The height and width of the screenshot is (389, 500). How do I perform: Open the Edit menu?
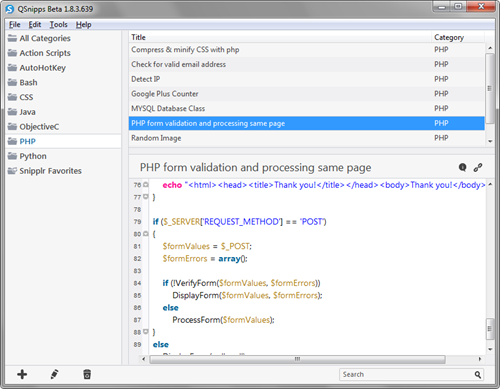pos(35,24)
